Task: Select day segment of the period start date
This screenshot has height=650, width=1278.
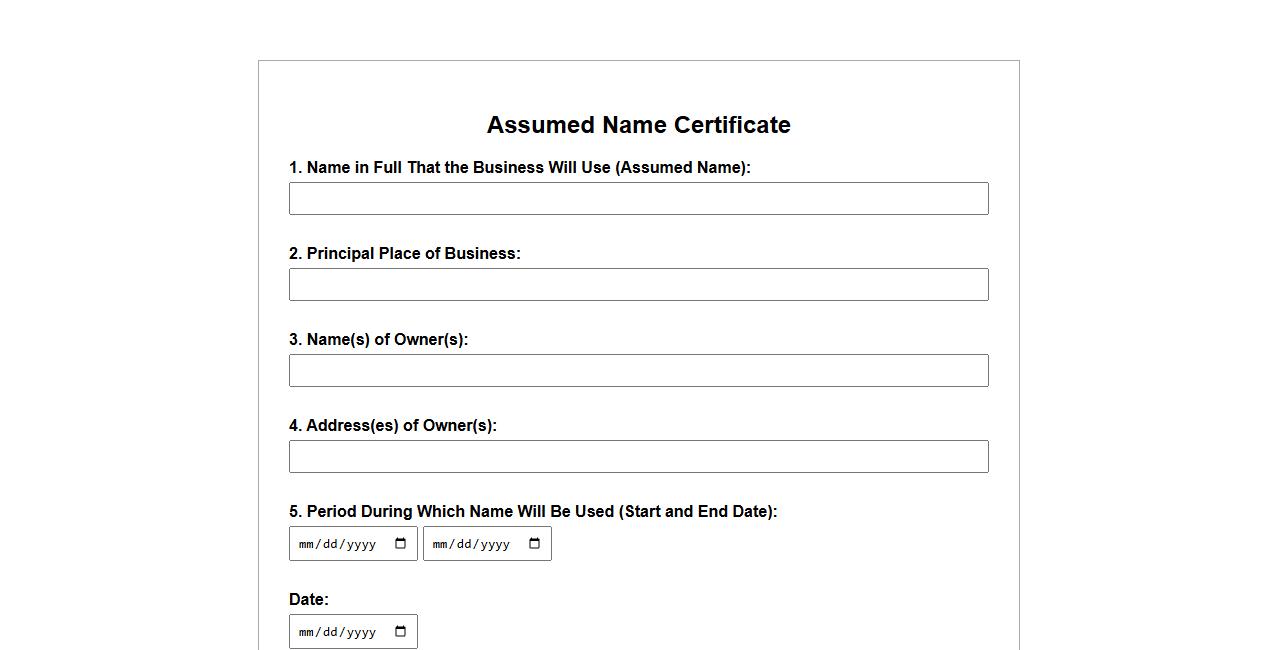Action: click(x=331, y=545)
